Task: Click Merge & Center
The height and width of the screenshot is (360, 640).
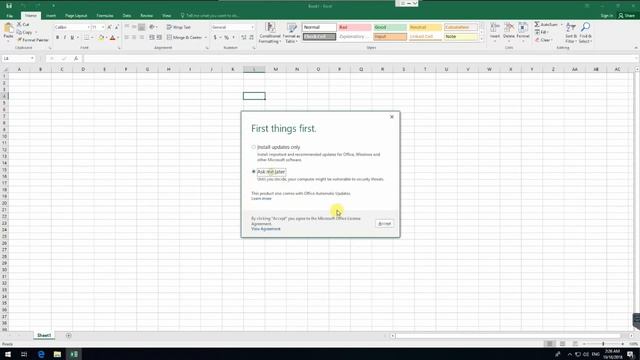Action: 184,38
